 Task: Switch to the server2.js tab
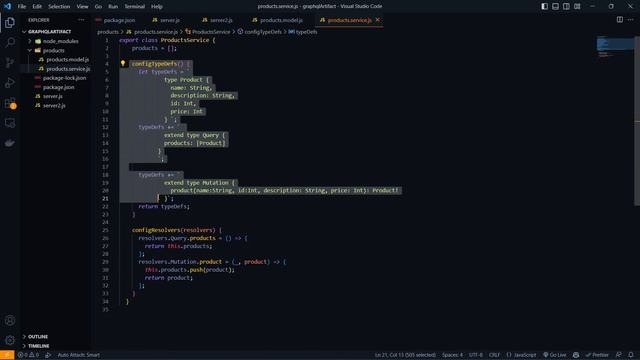coord(221,20)
